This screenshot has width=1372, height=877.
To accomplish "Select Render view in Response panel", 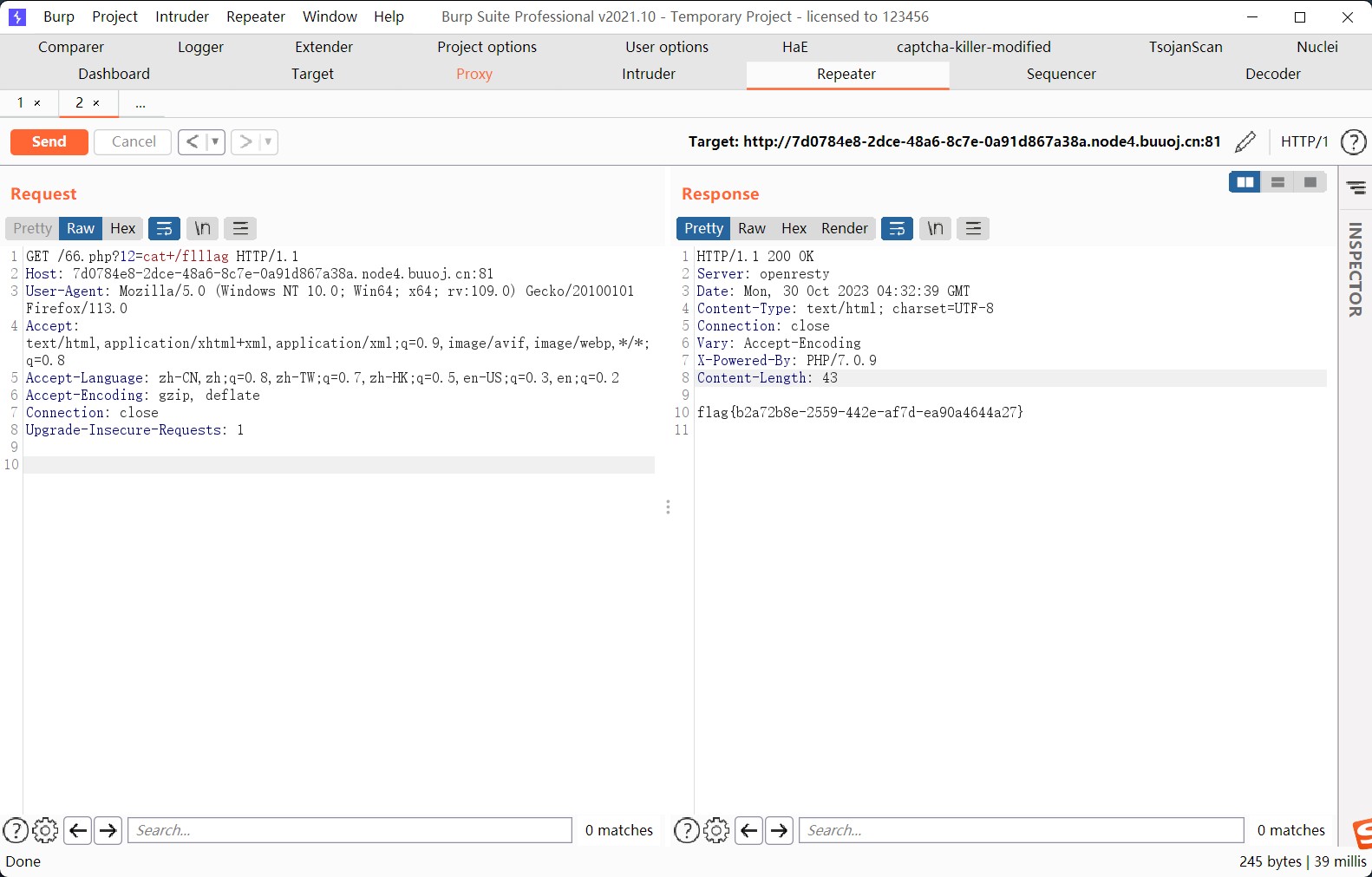I will coord(845,228).
